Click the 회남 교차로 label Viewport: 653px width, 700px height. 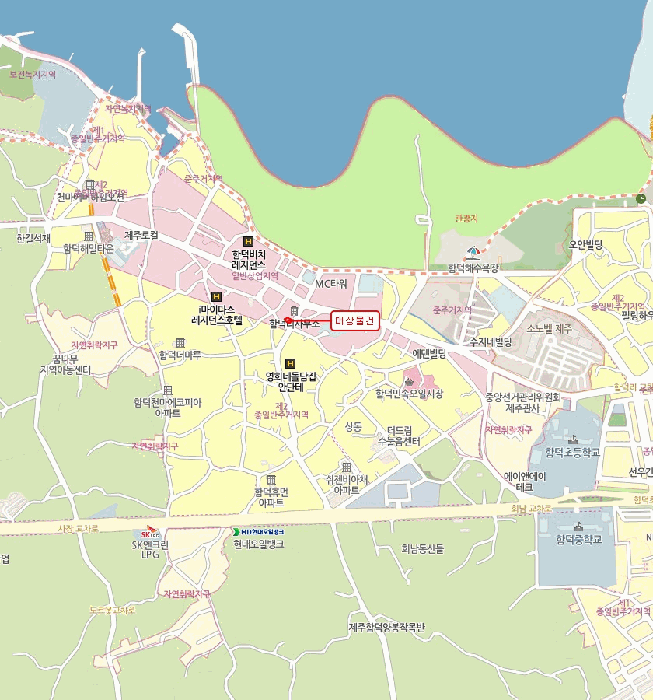pyautogui.click(x=532, y=508)
